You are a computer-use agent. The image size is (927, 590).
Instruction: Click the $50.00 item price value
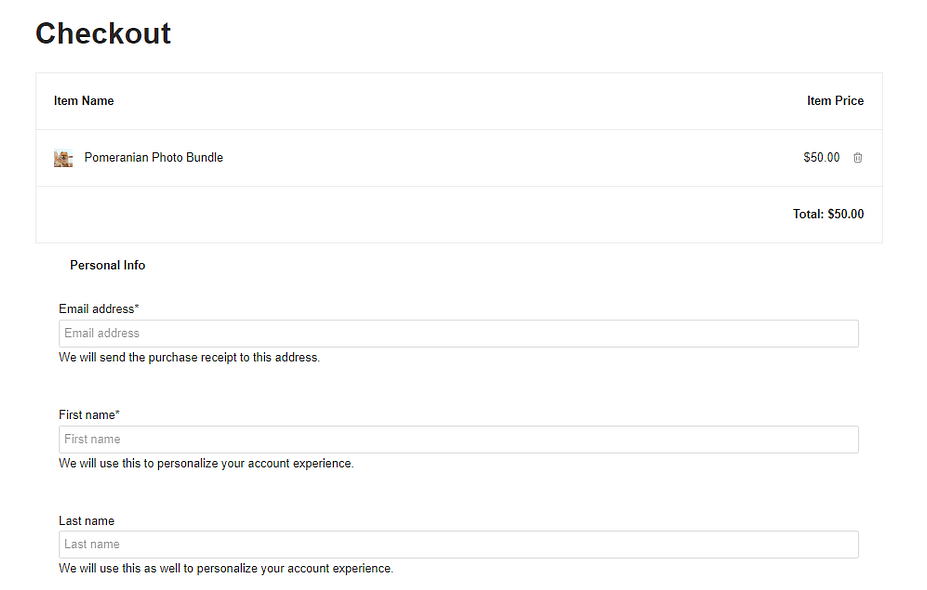click(821, 157)
